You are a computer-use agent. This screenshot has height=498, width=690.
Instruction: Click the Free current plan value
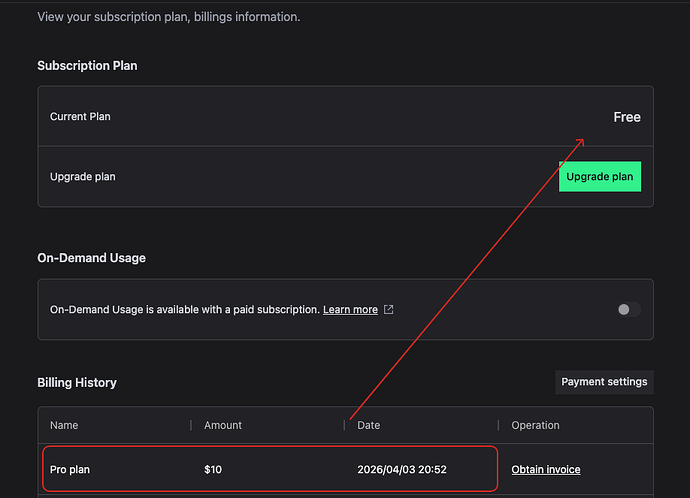(627, 117)
